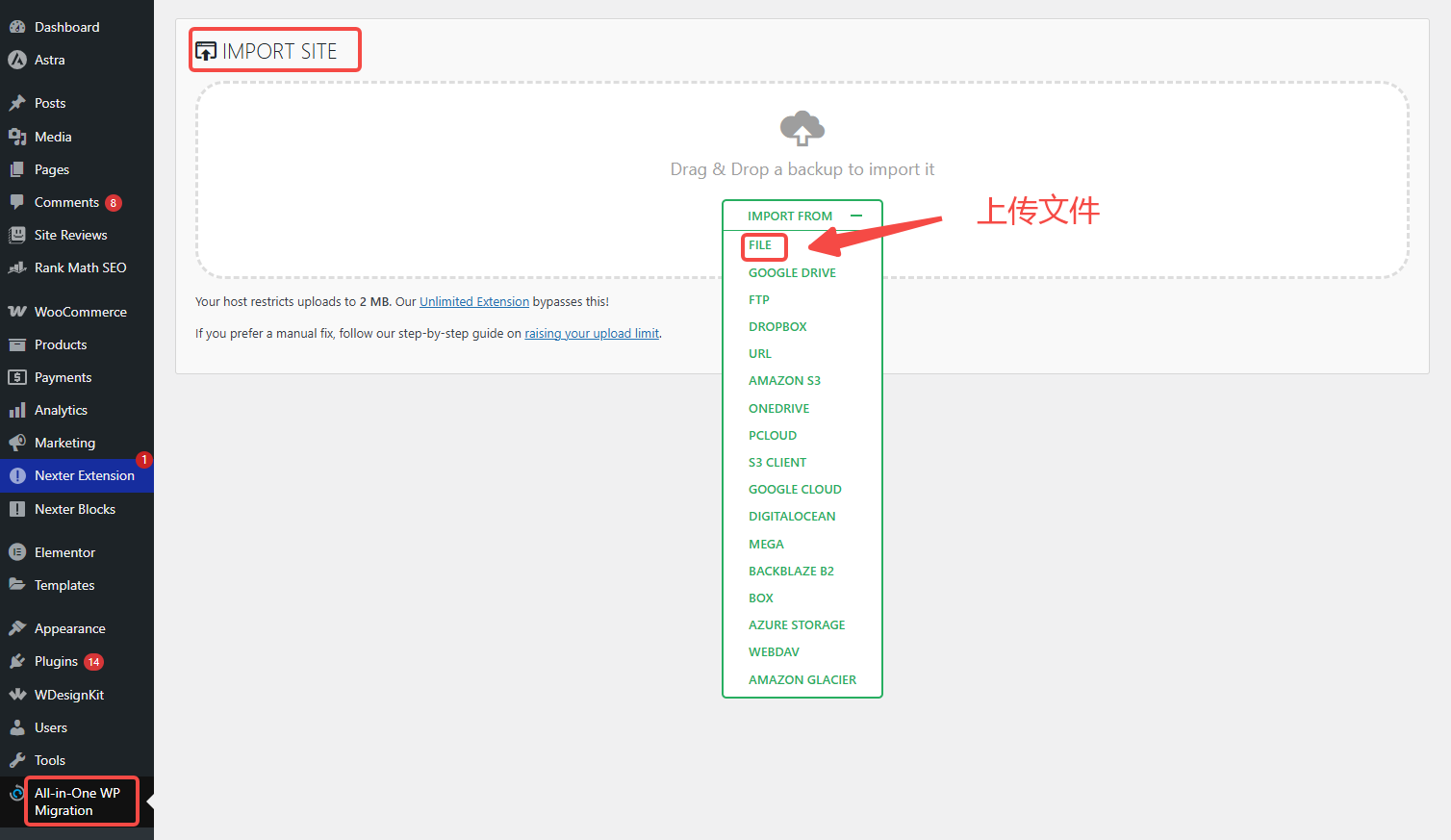Pick Amazon S3 import source

pos(784,381)
